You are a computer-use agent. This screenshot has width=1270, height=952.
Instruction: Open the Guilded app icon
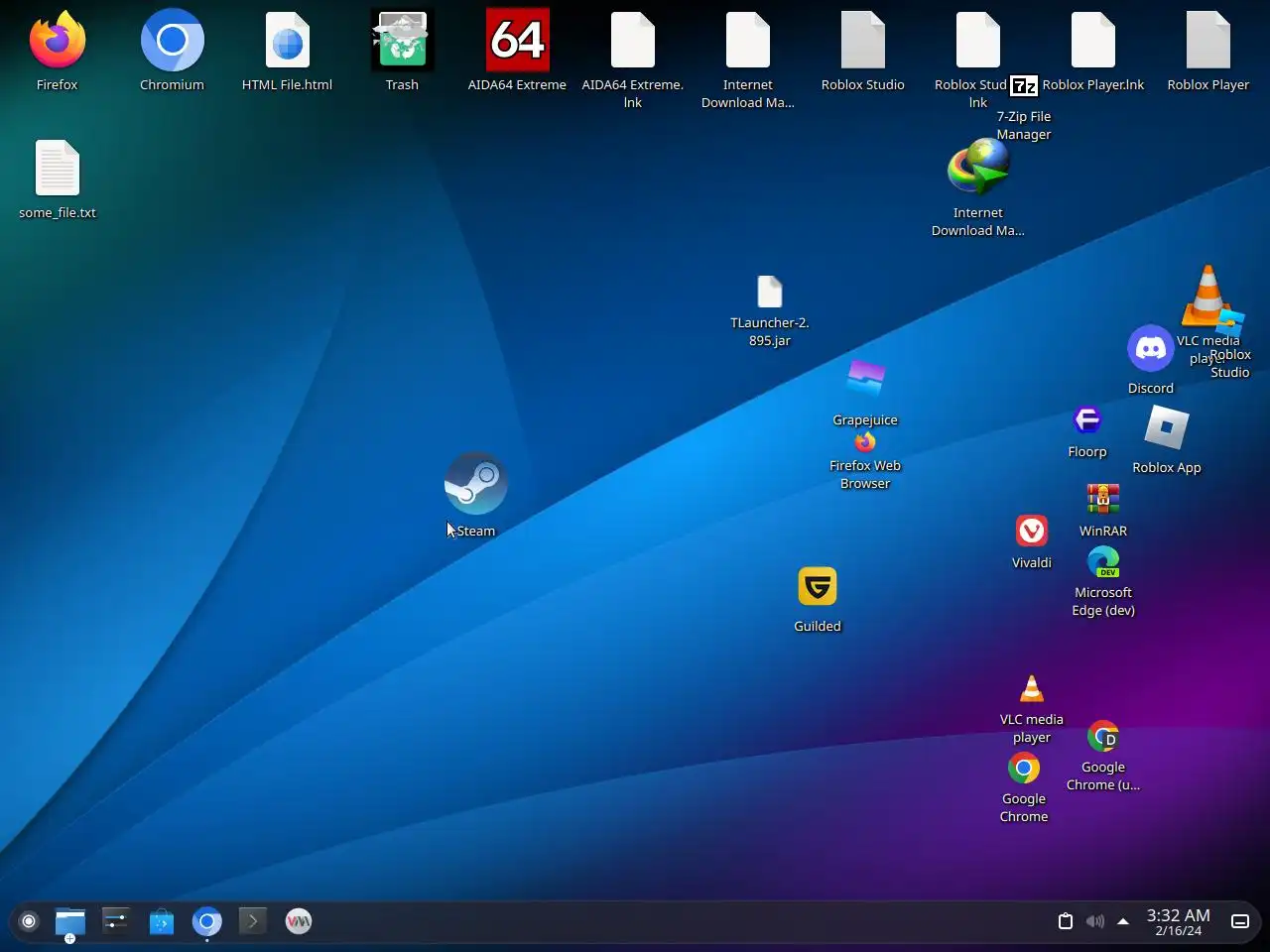[x=818, y=586]
